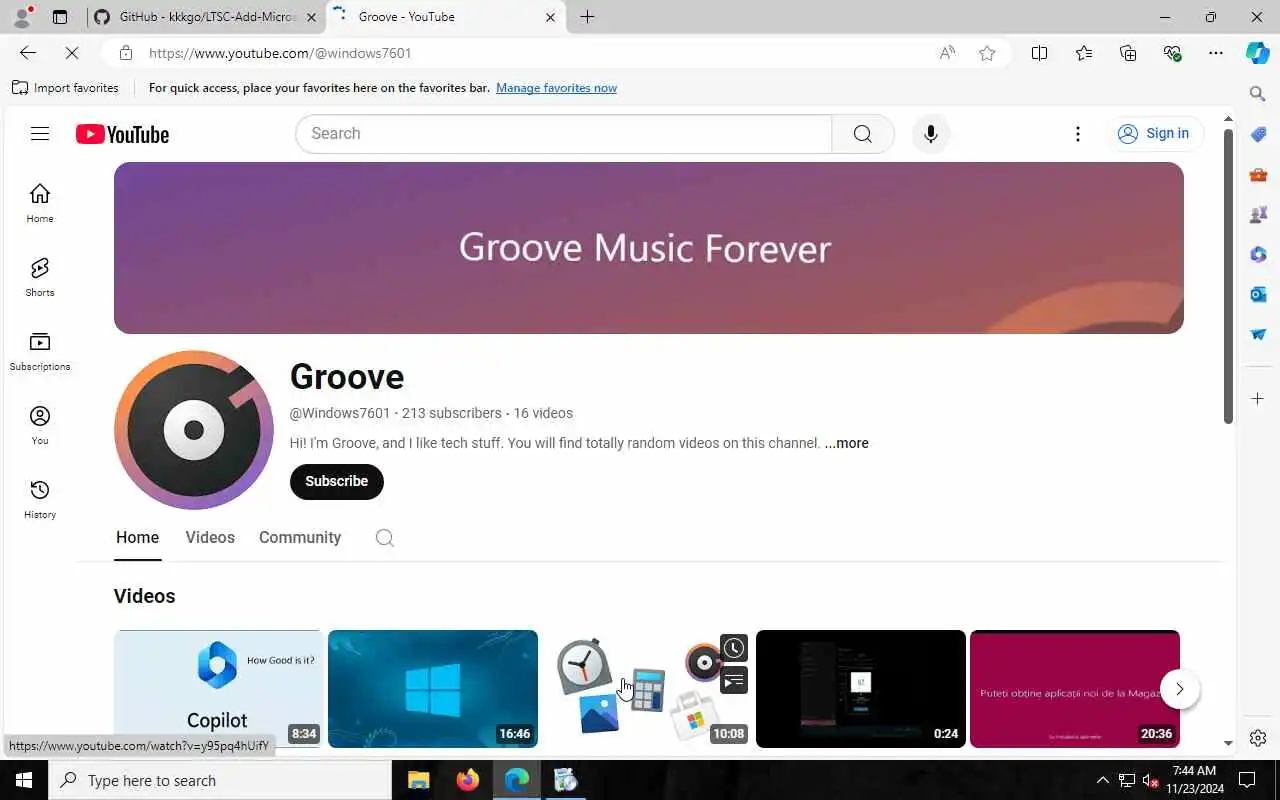Open You in the left sidebar
The height and width of the screenshot is (800, 1280).
click(x=40, y=425)
